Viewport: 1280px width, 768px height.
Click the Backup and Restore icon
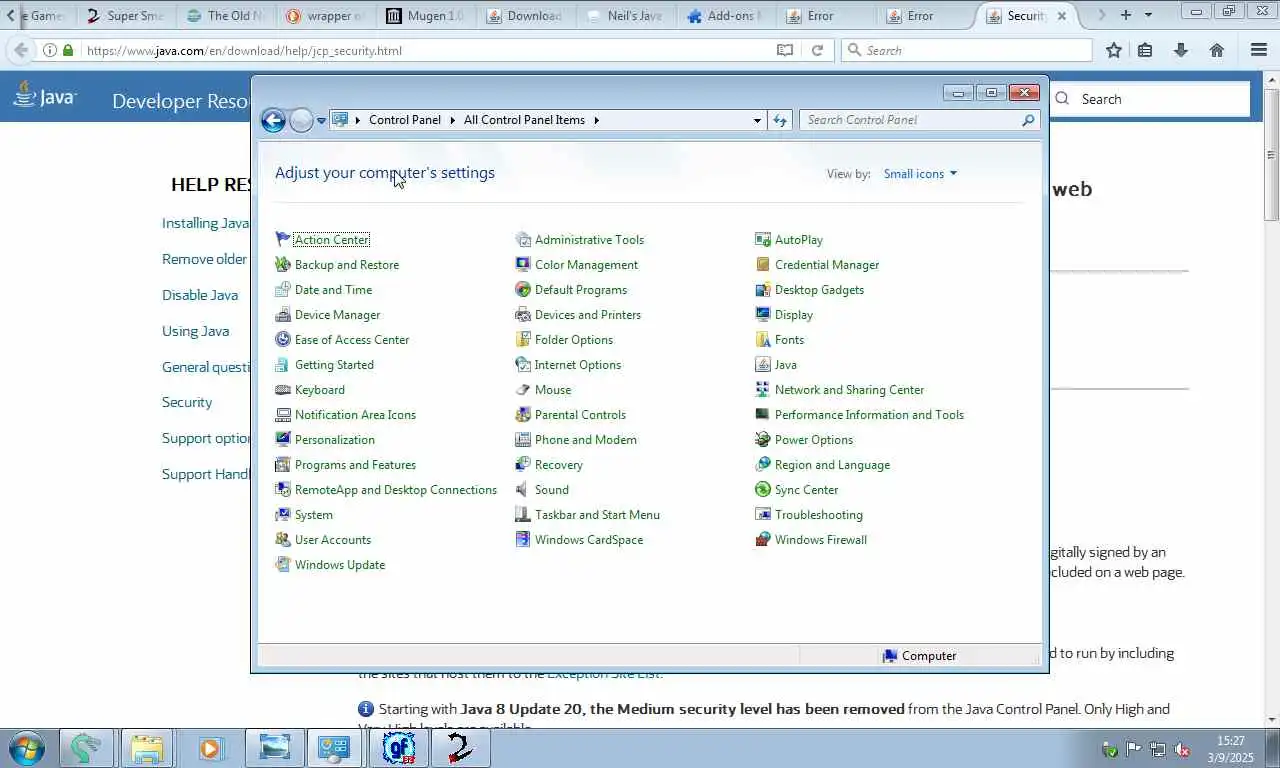coord(283,265)
